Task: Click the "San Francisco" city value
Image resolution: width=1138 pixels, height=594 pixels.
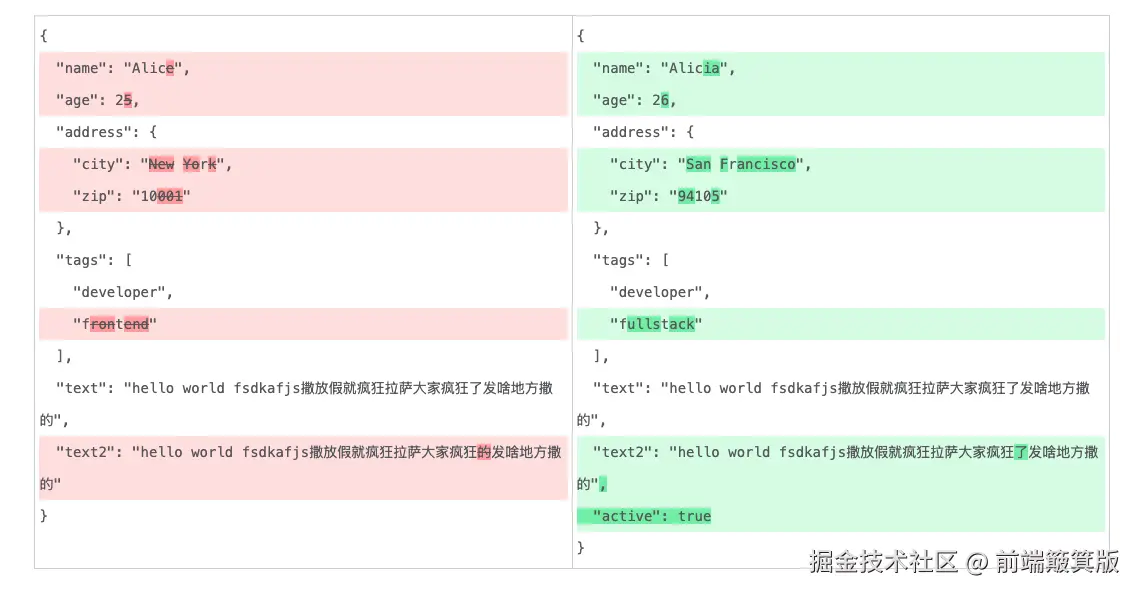Action: 740,164
